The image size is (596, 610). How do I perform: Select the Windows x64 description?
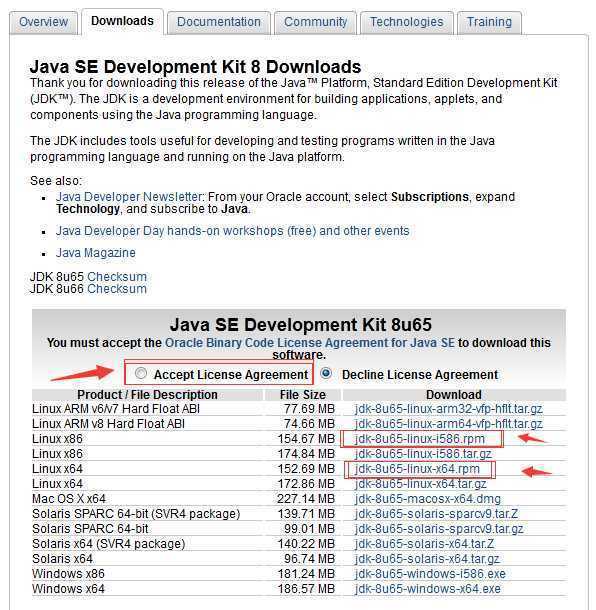click(68, 589)
